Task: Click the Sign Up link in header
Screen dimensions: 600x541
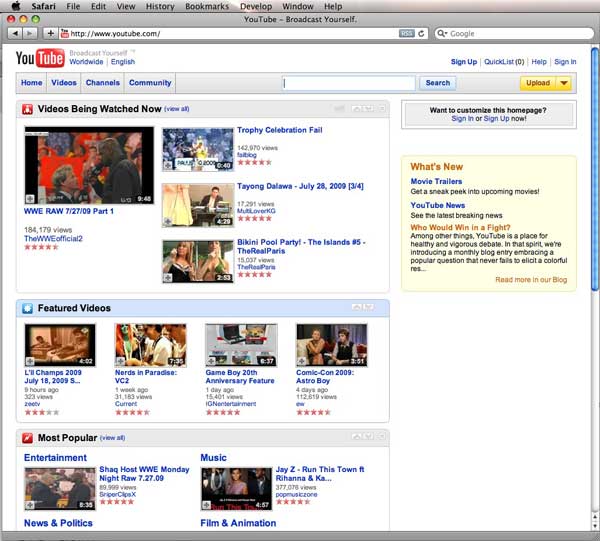Action: [464, 62]
